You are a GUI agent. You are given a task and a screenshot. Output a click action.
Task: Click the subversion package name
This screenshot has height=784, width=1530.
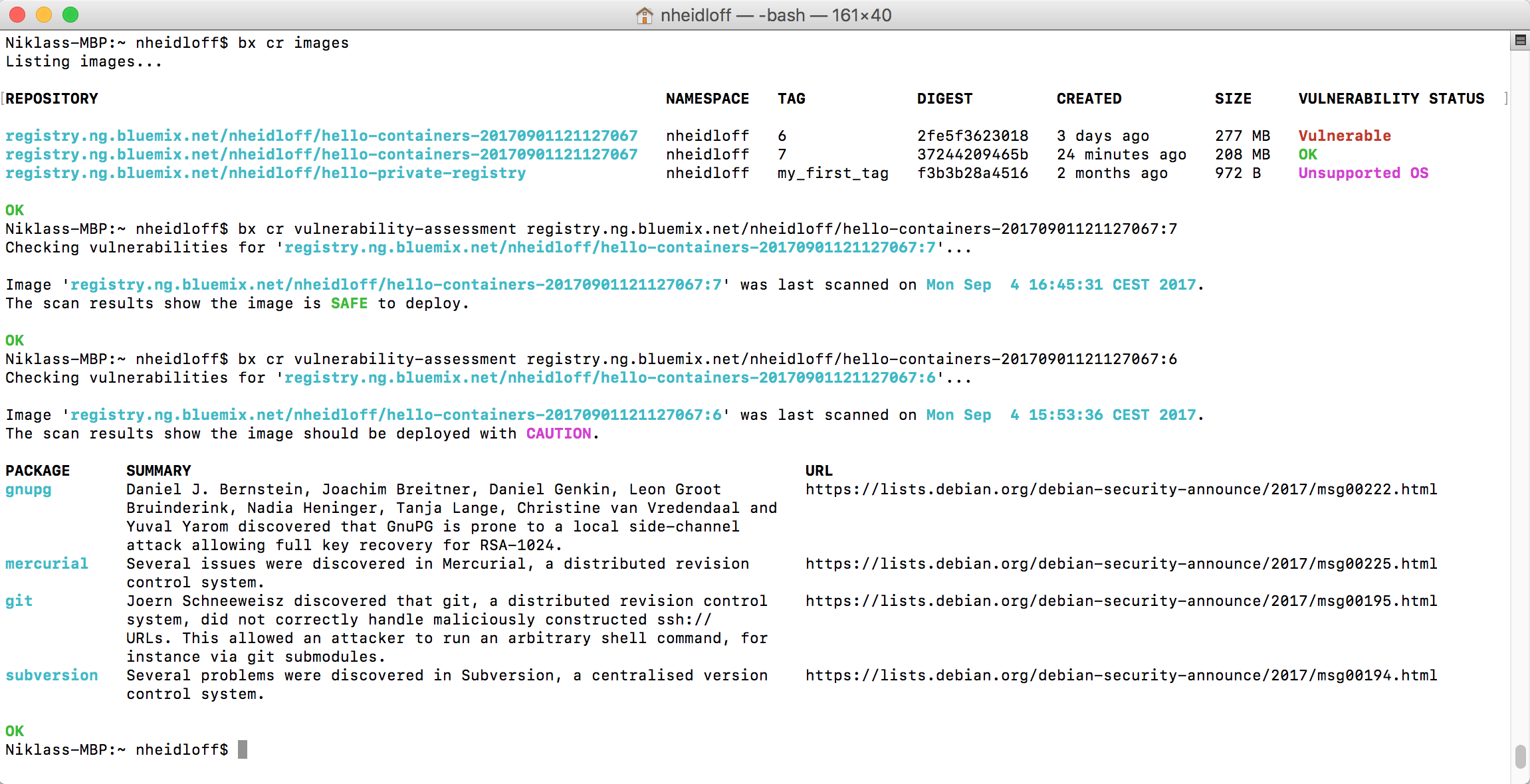tap(52, 675)
